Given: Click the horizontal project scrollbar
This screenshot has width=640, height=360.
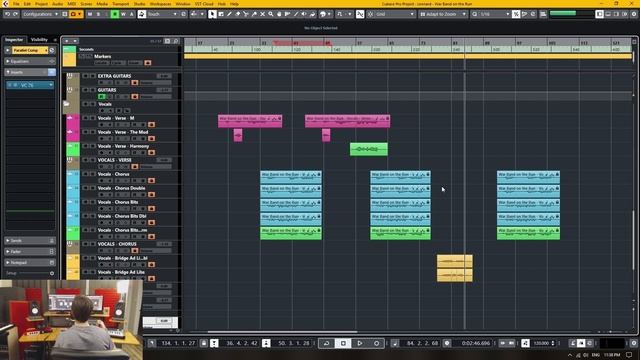Looking at the screenshot, I should pyautogui.click(x=282, y=332).
